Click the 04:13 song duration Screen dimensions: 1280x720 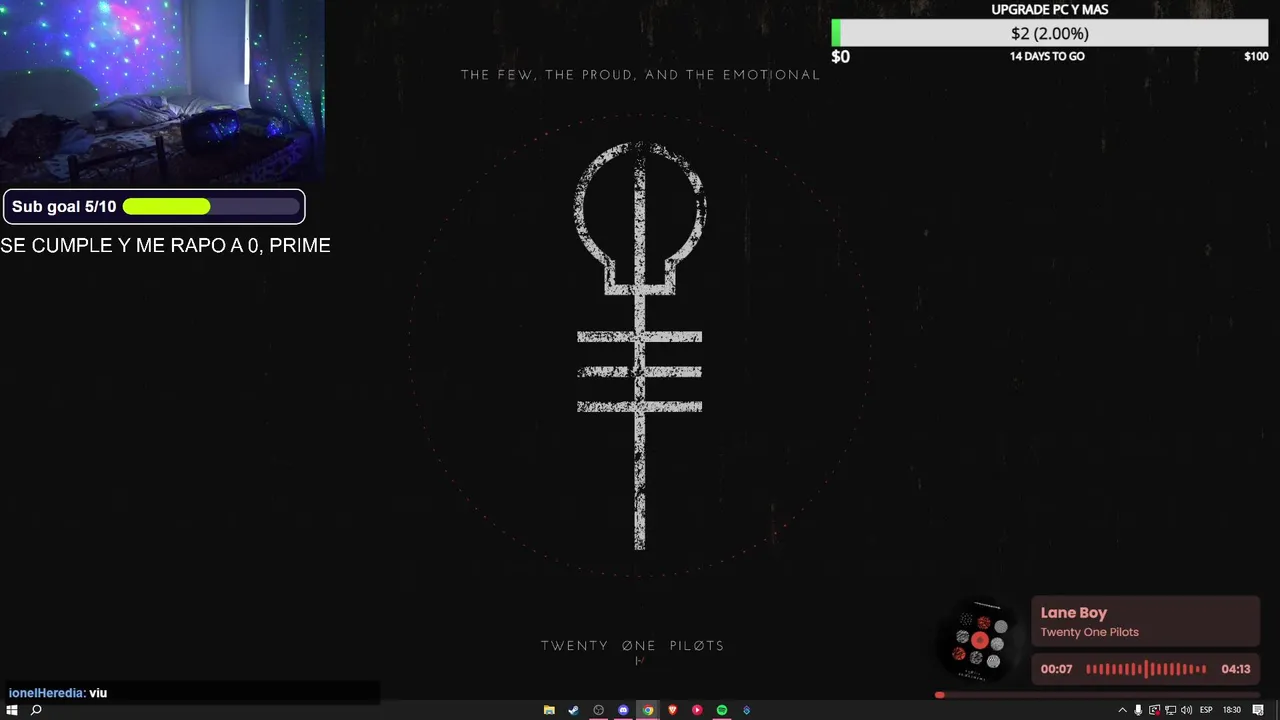point(1235,669)
